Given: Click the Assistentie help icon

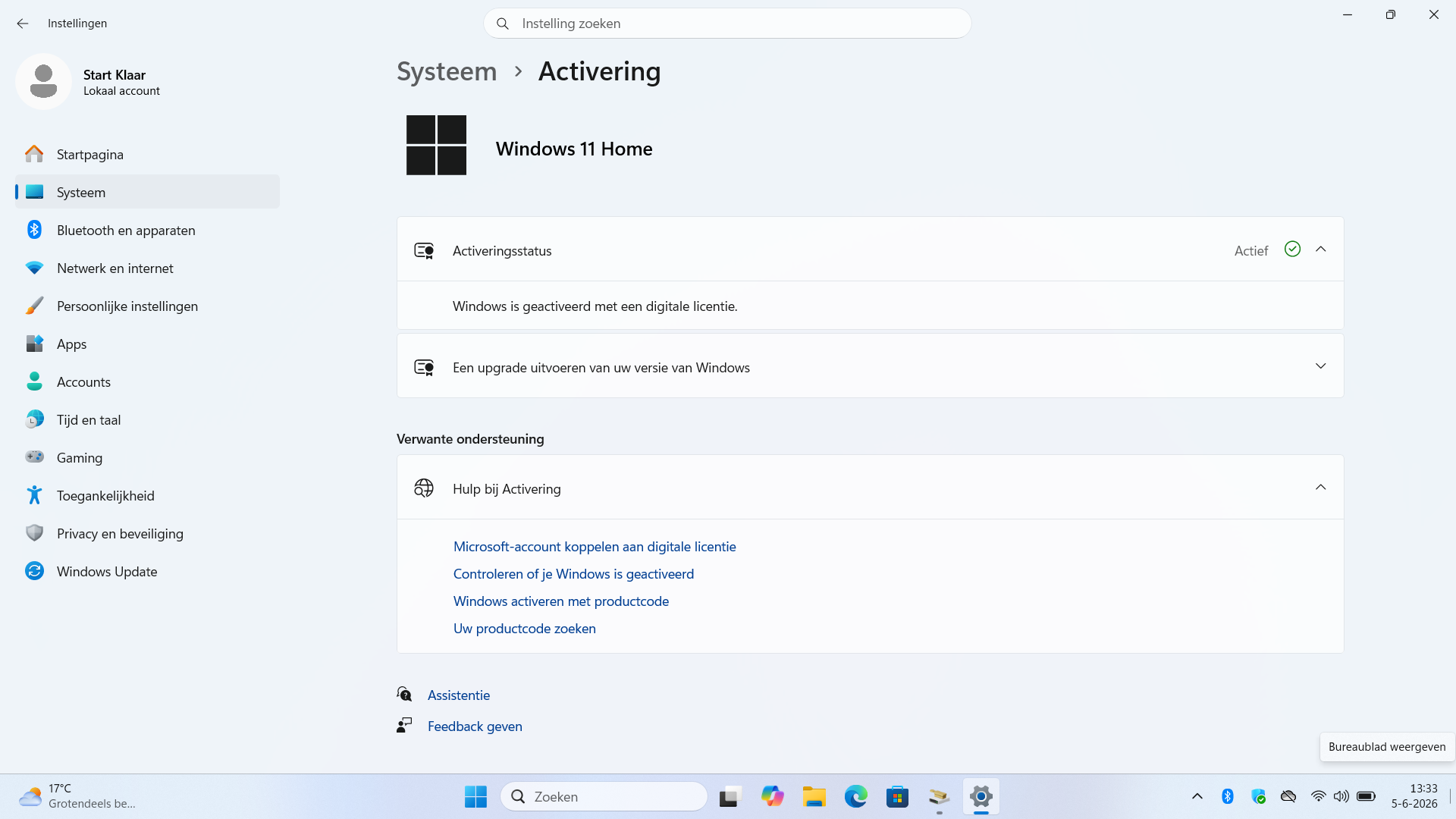Looking at the screenshot, I should 404,695.
